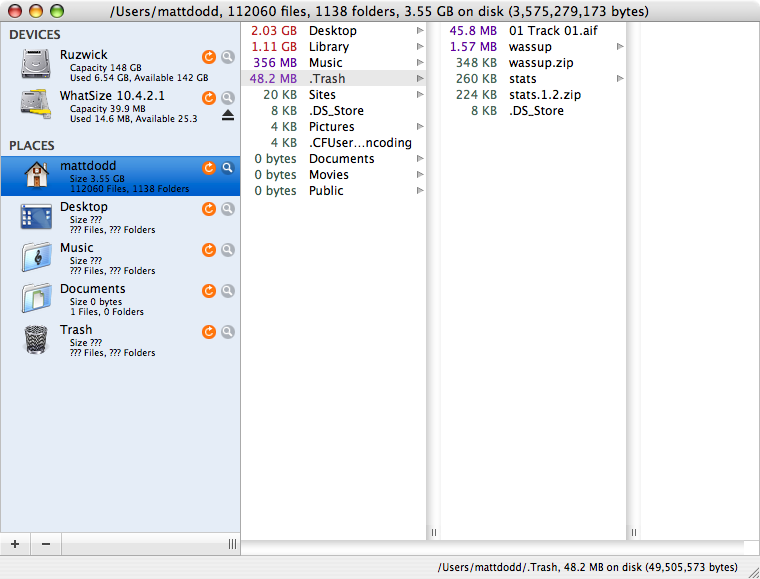Select the Public folder row
760x579 pixels.
click(x=333, y=190)
